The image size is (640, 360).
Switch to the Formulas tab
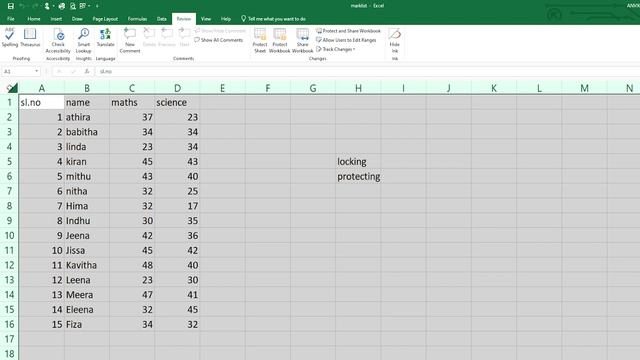137,19
